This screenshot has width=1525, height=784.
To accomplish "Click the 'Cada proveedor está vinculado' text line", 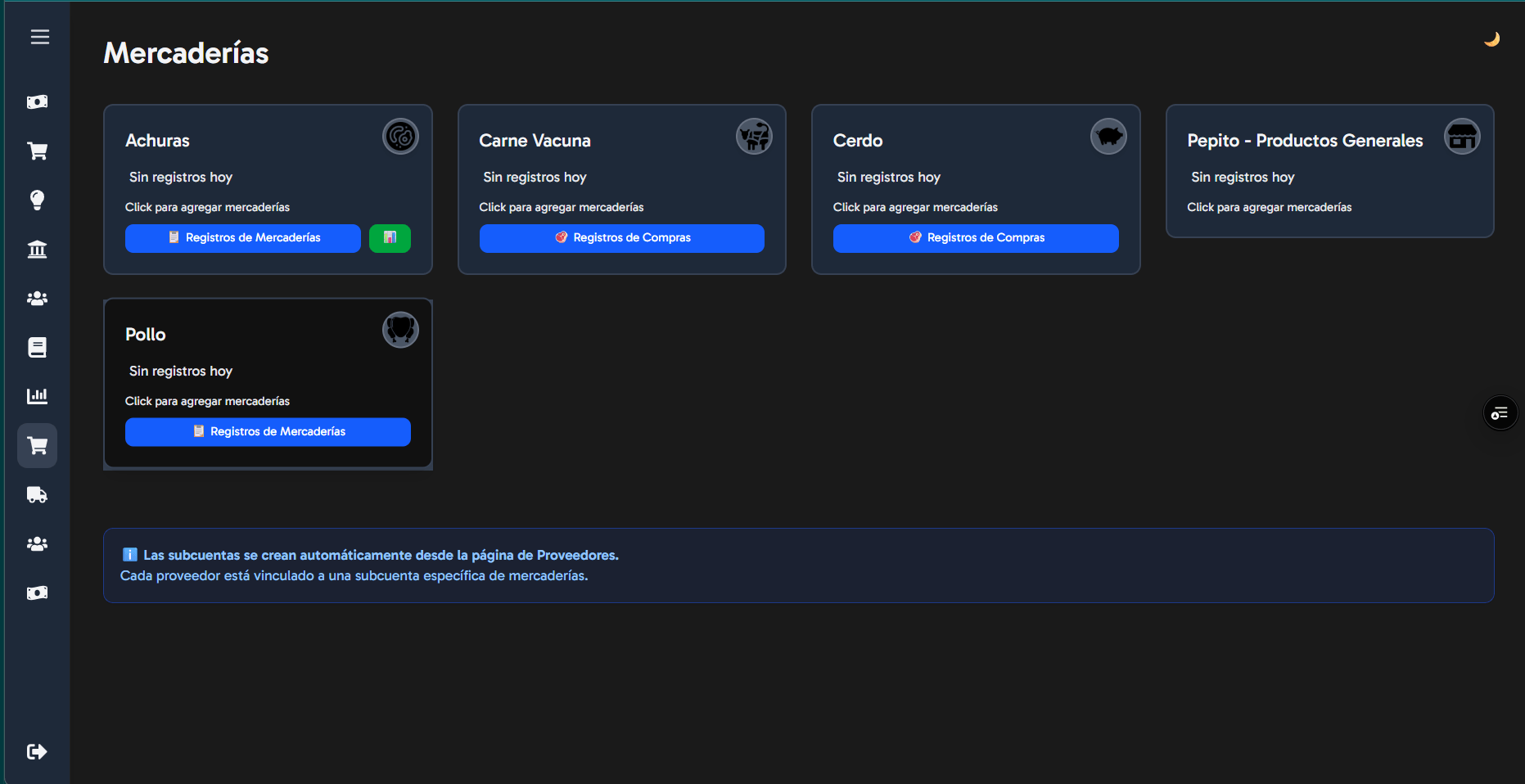I will coord(354,576).
